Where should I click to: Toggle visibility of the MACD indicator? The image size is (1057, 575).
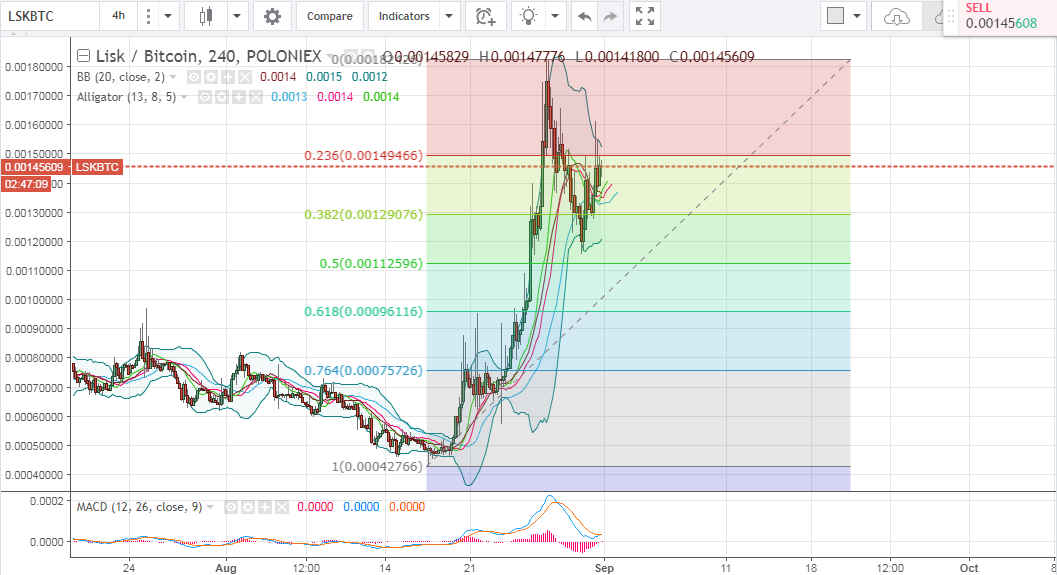point(231,507)
